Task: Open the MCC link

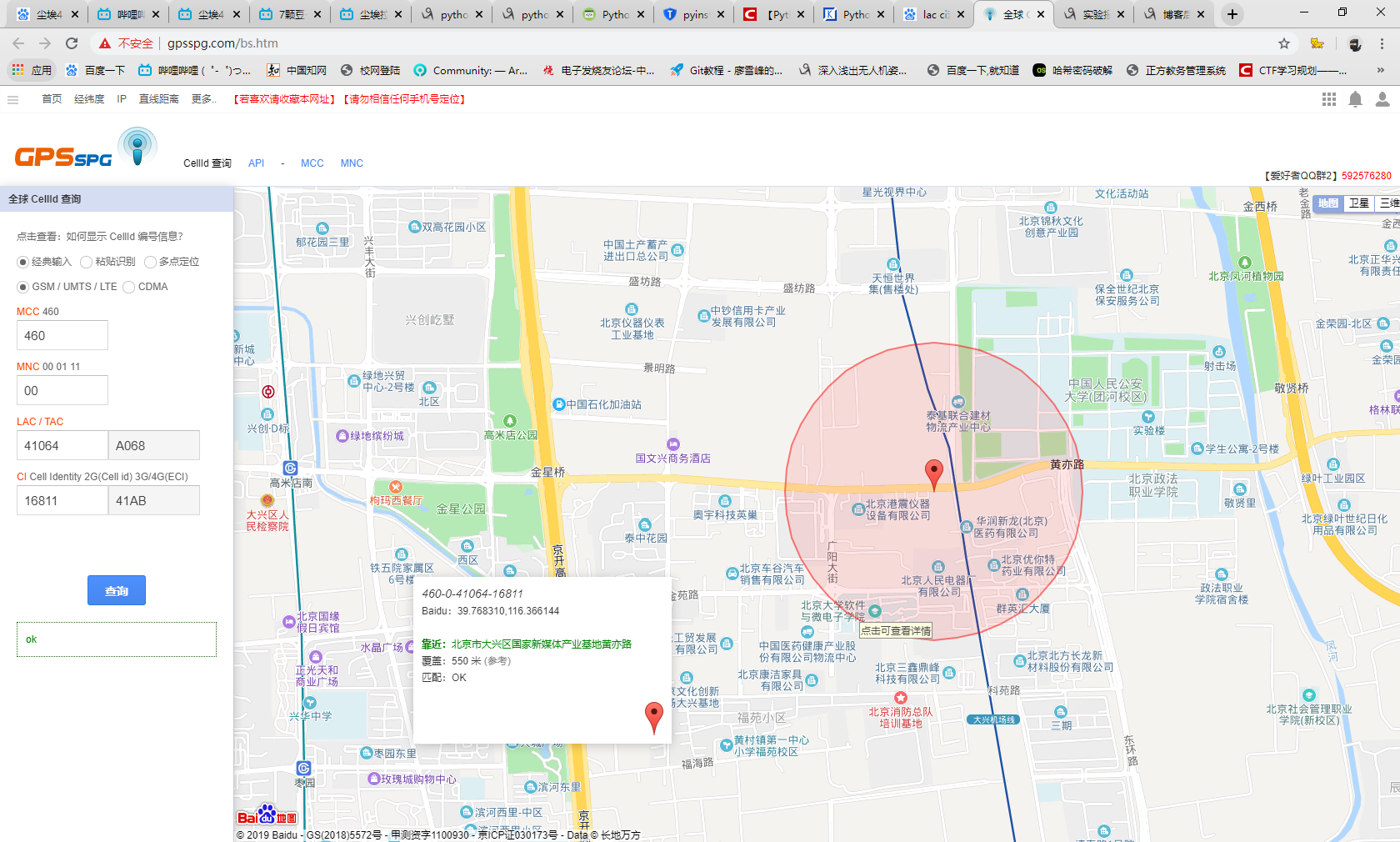Action: pos(312,163)
